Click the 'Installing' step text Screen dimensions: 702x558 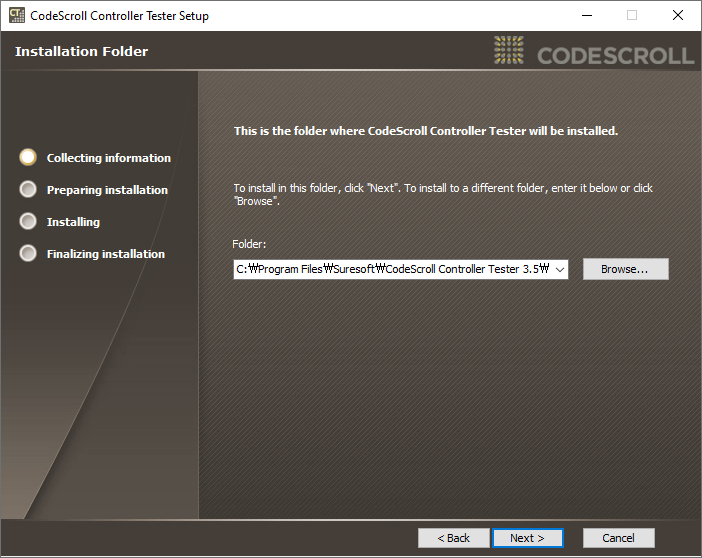[73, 222]
